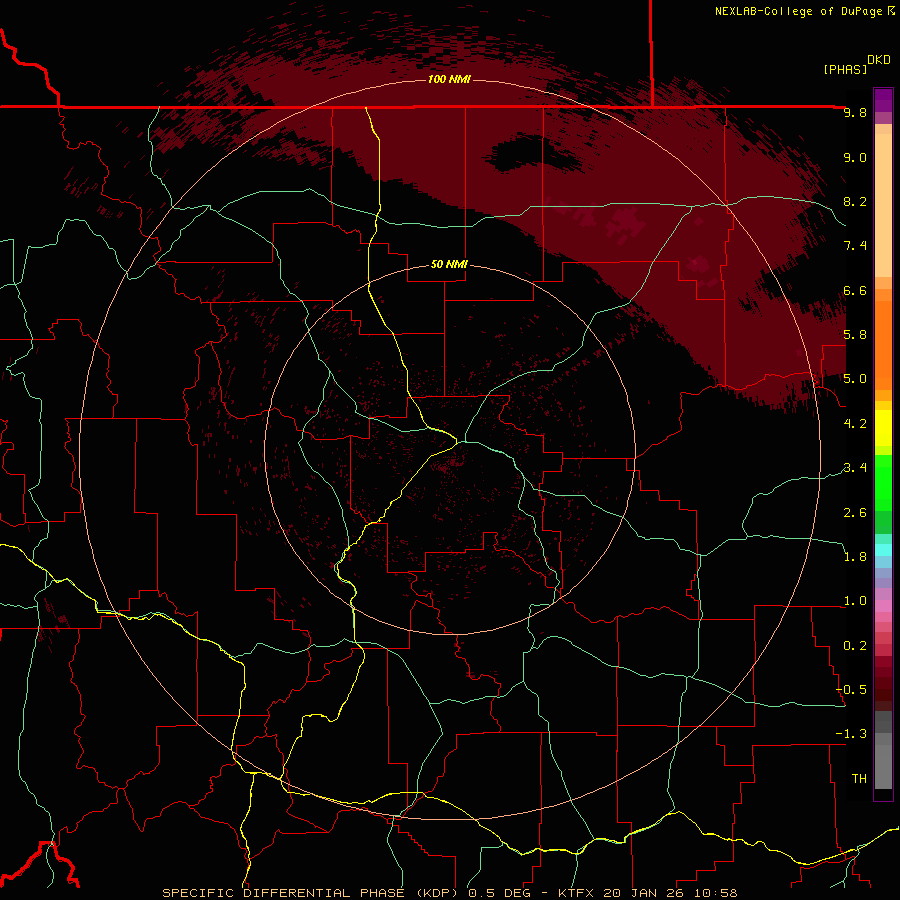This screenshot has height=900, width=900.
Task: Select the 6.6 value on color scale
Action: 855,290
